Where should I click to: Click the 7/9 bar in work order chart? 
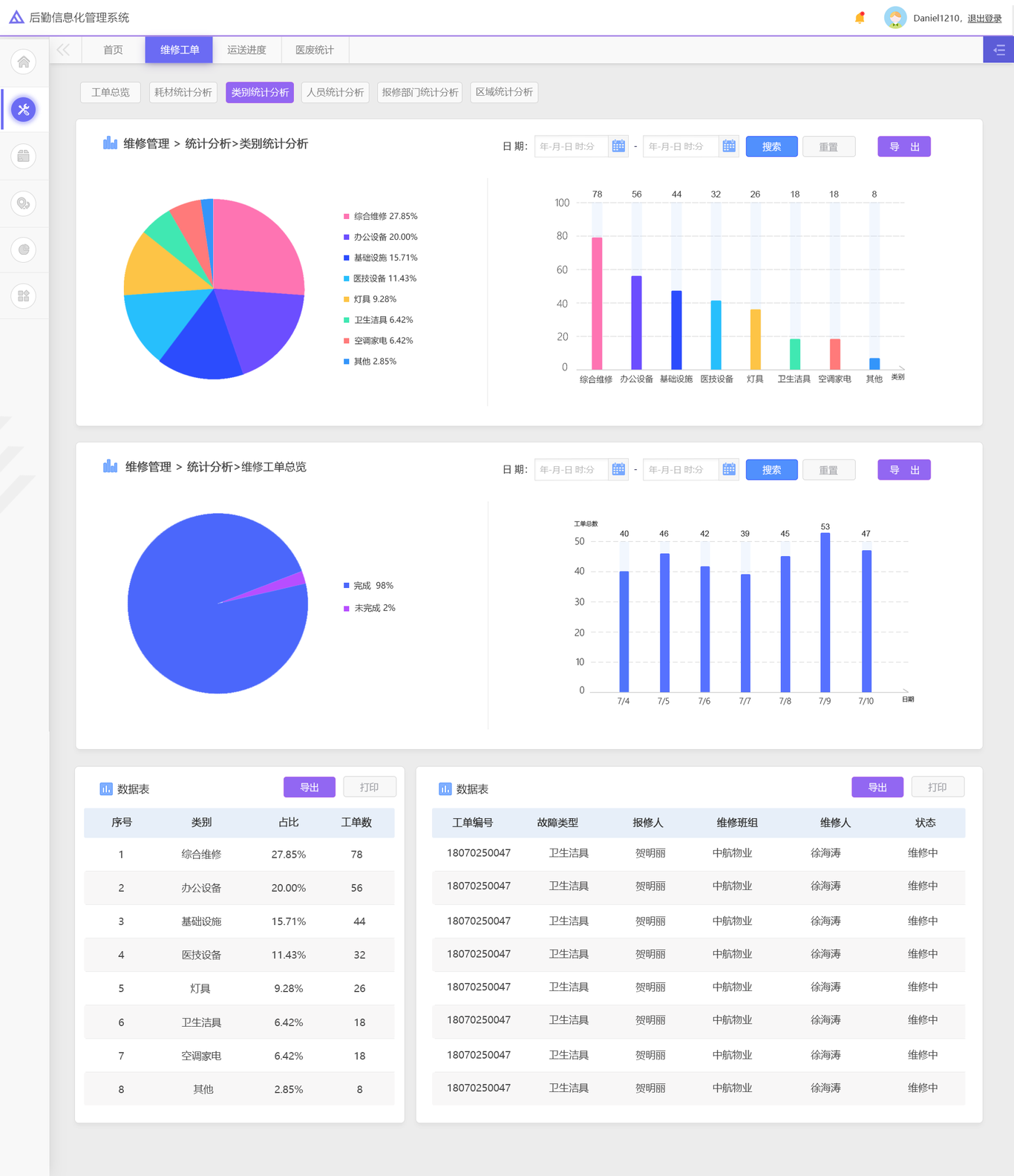pos(825,612)
